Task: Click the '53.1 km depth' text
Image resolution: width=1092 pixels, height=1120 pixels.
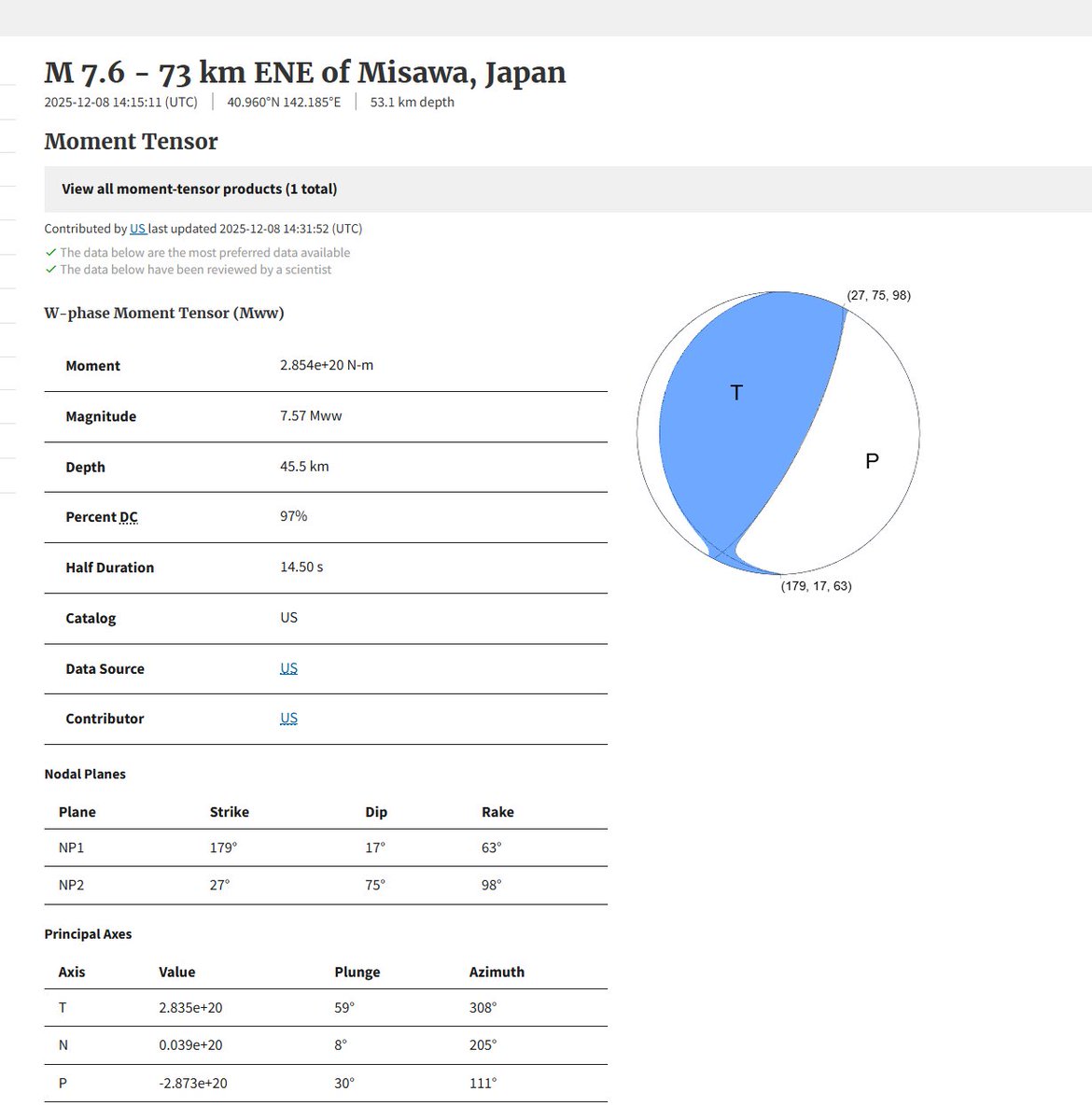Action: (x=412, y=102)
